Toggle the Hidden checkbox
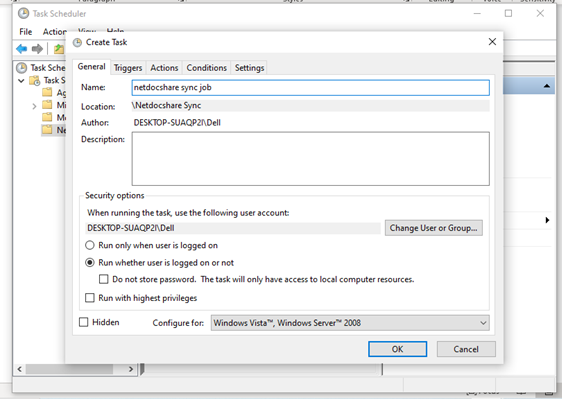The height and width of the screenshot is (399, 562). point(84,322)
